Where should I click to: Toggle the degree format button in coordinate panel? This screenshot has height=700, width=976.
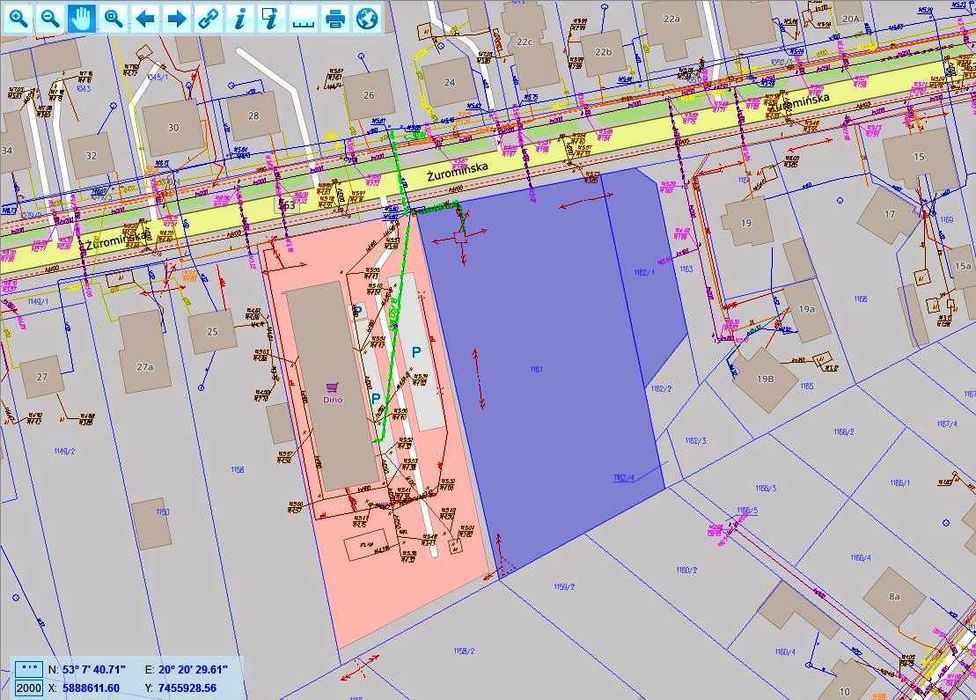pos(29,669)
